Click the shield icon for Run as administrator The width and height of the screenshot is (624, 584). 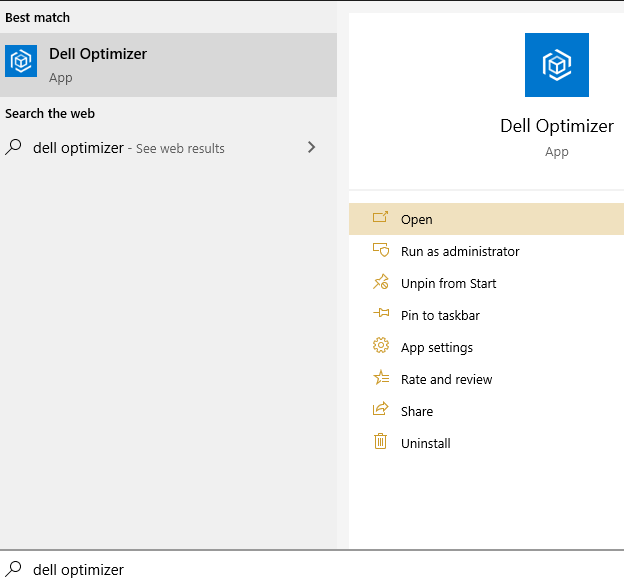[380, 251]
